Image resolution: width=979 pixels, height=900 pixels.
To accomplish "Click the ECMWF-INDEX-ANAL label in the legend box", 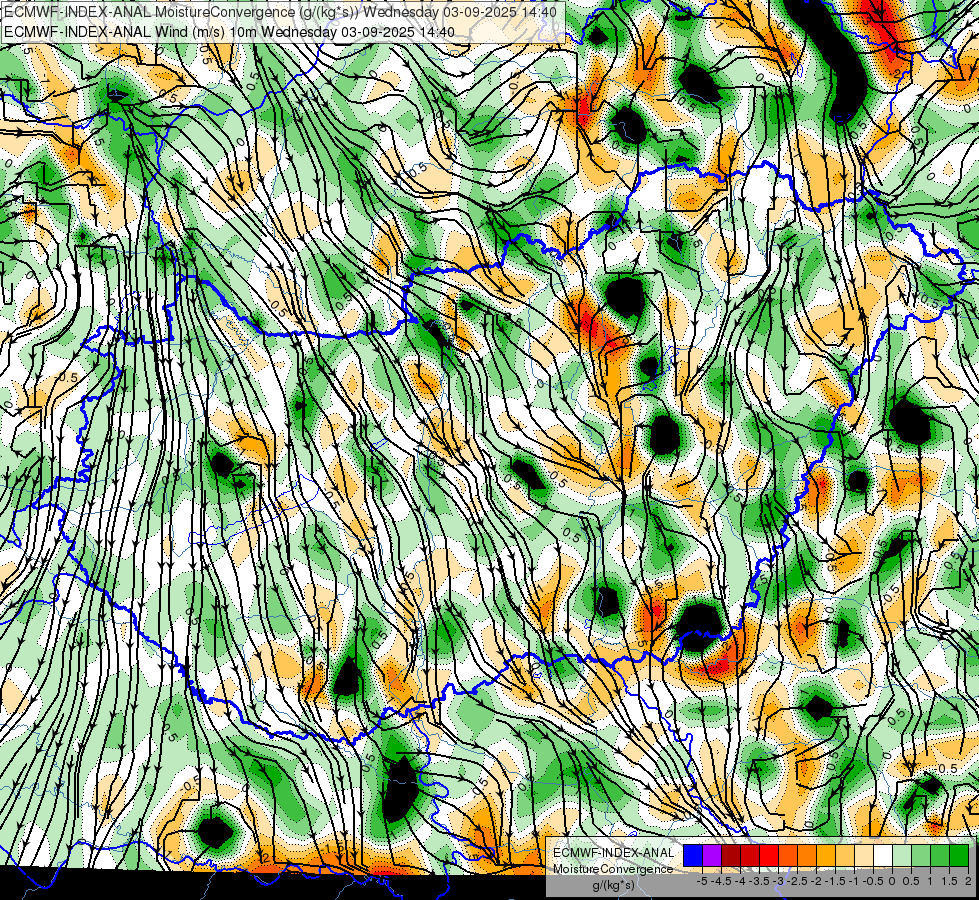I will pyautogui.click(x=614, y=853).
